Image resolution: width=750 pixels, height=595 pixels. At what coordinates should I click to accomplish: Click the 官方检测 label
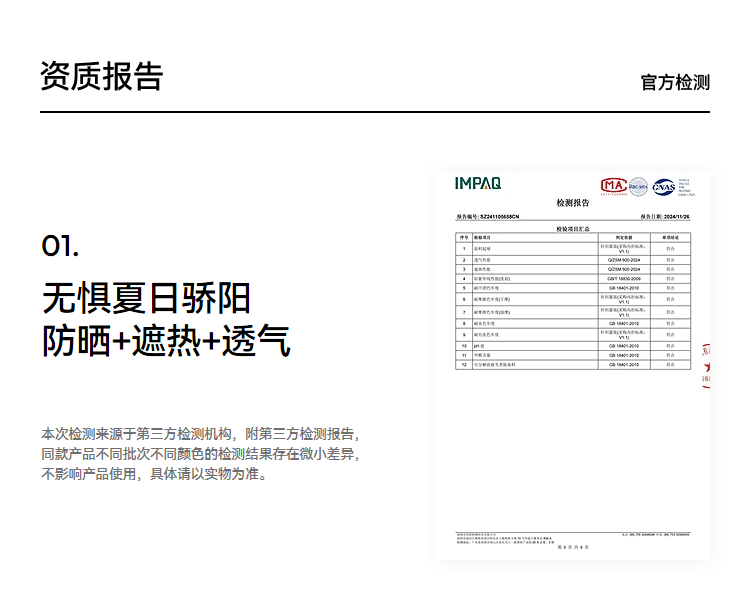pos(675,82)
